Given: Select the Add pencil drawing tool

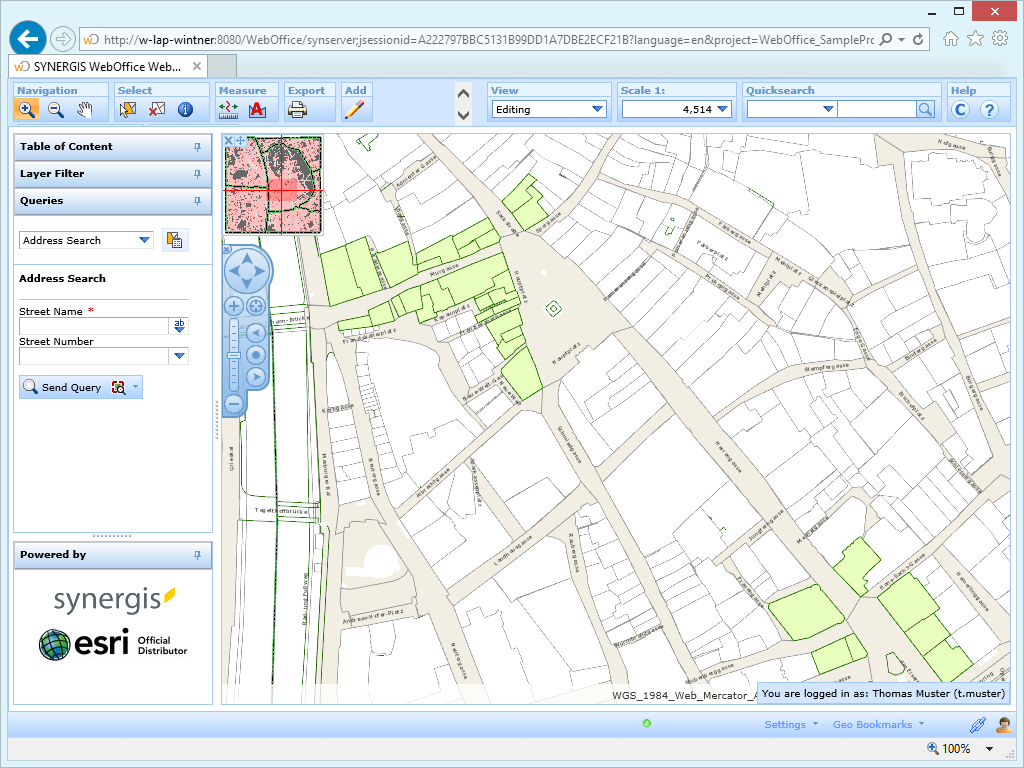Looking at the screenshot, I should (x=354, y=110).
